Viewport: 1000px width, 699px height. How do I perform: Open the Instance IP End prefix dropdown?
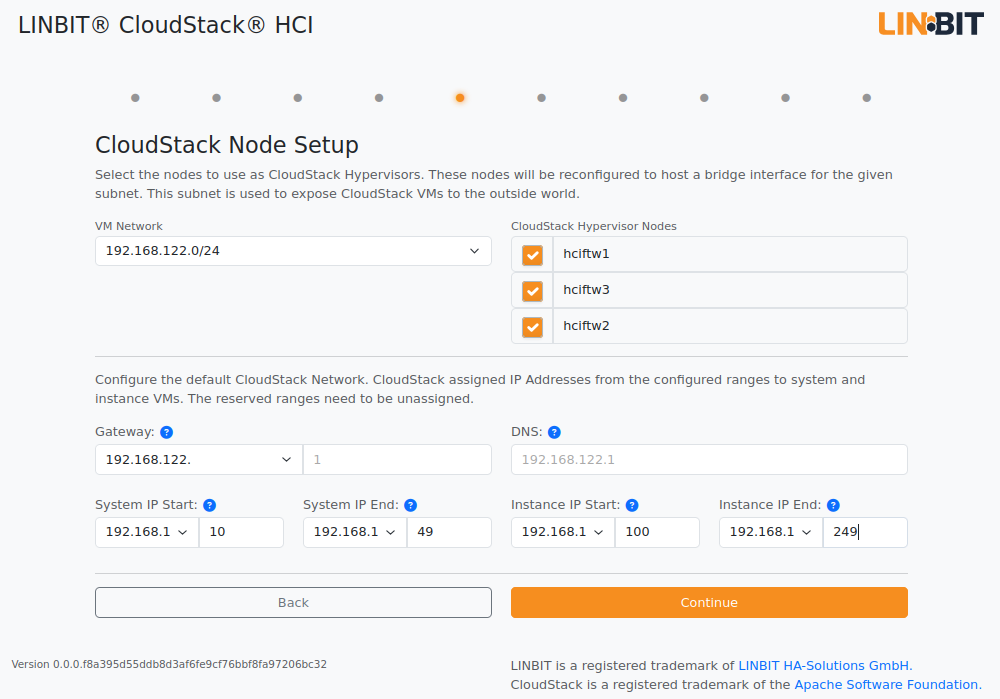point(770,533)
